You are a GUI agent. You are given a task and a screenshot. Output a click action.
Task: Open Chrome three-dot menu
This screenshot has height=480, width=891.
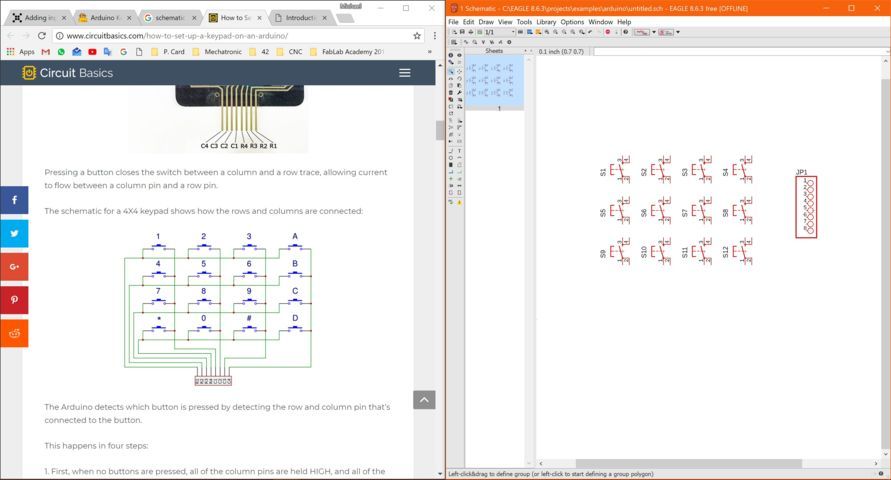point(435,36)
